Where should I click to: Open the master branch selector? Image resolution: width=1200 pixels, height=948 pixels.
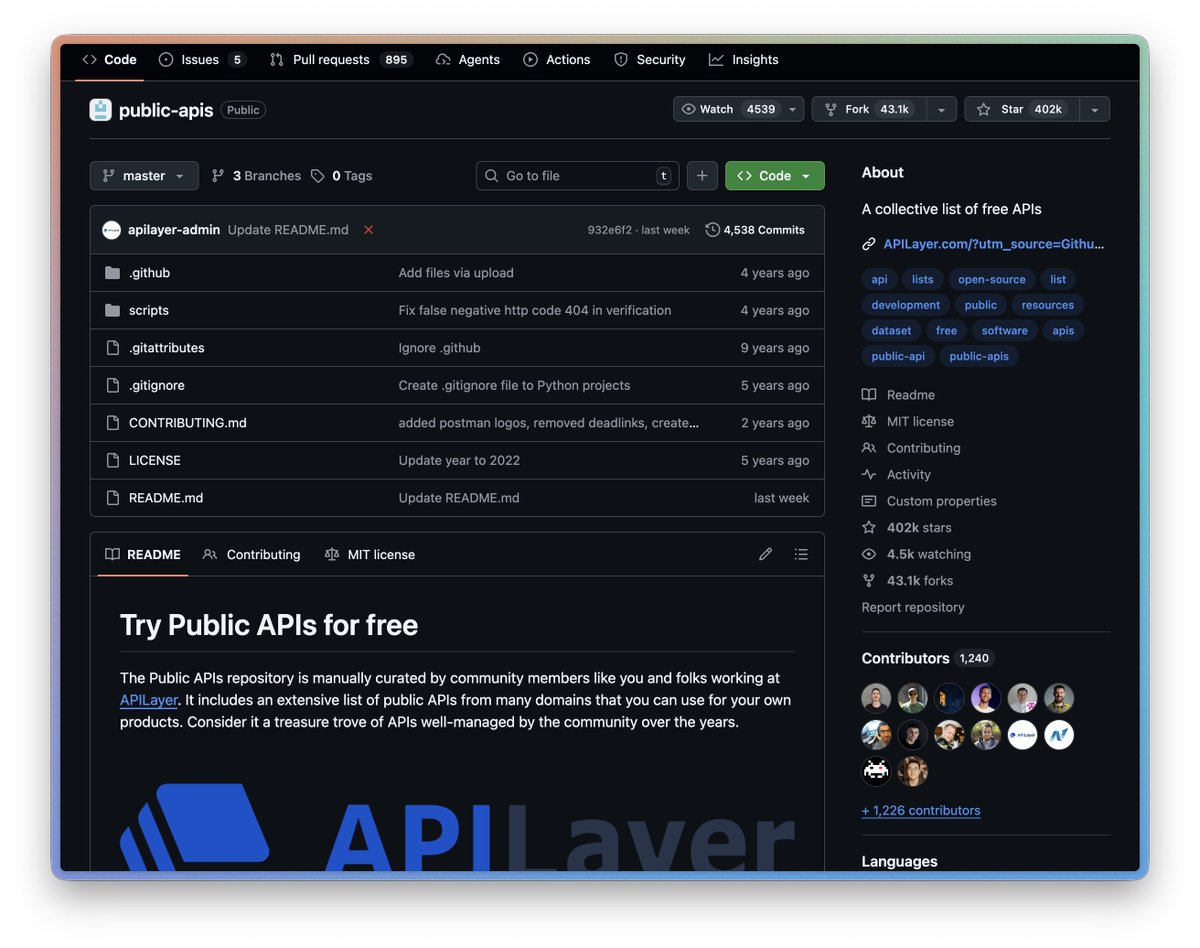click(144, 176)
